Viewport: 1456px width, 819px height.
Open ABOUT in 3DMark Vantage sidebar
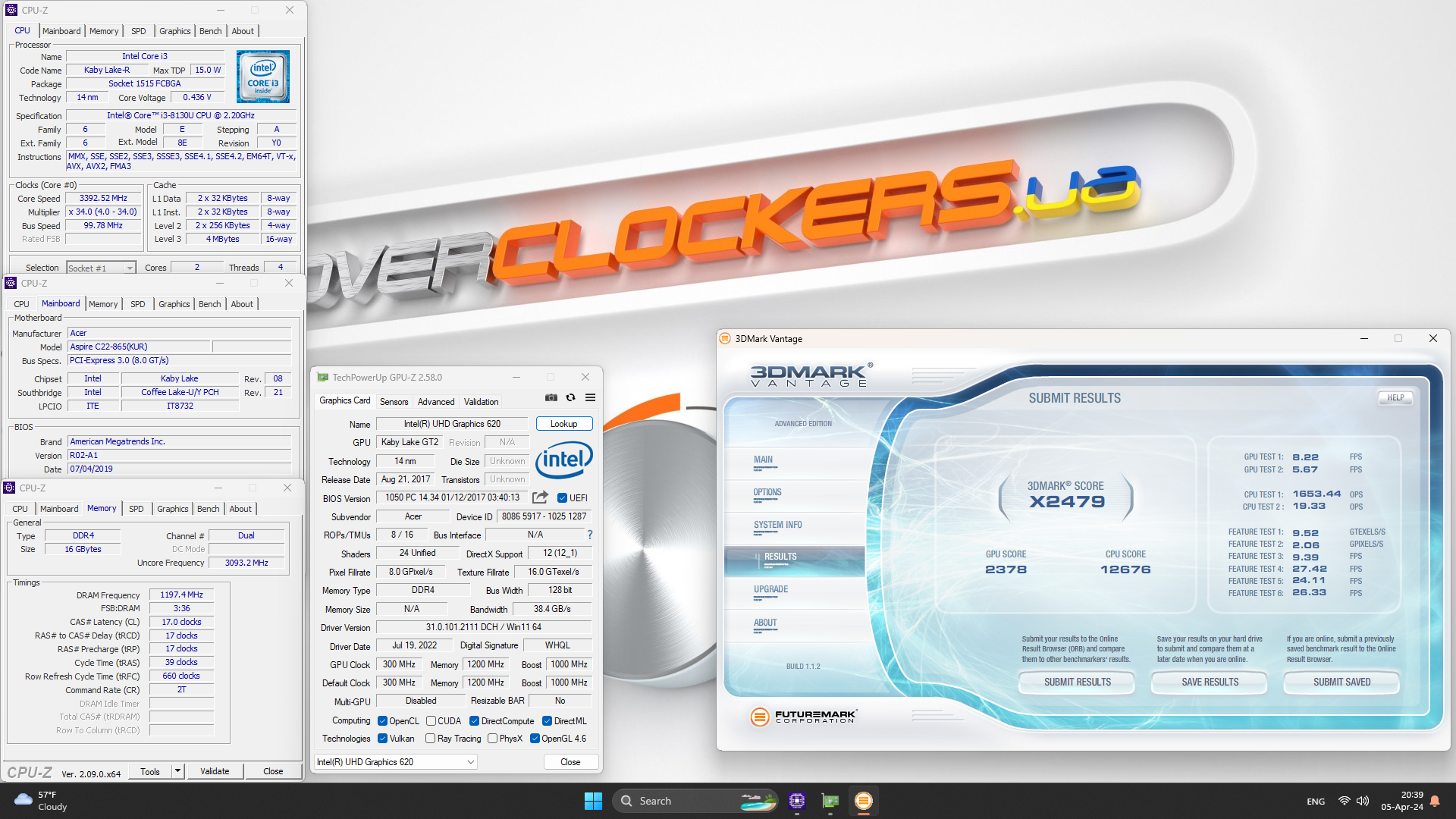tap(765, 623)
